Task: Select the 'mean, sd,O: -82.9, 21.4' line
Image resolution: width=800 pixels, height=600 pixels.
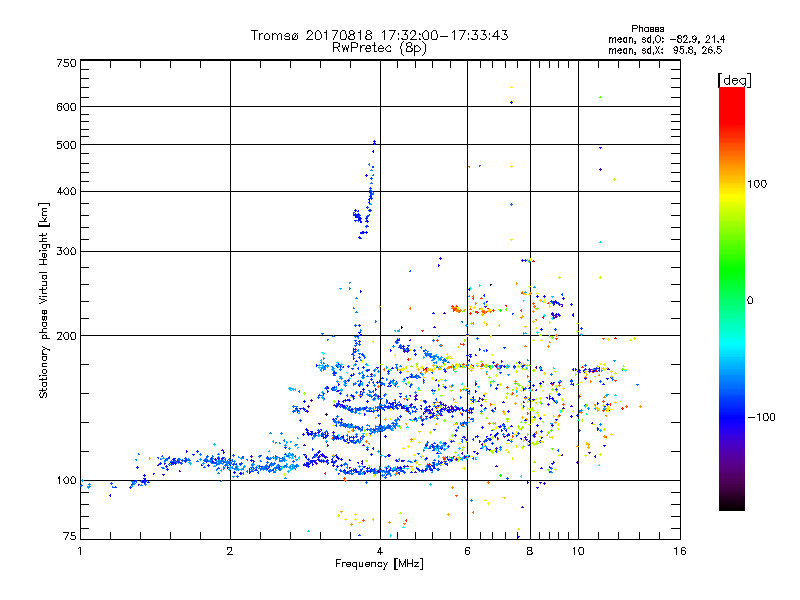Action: (666, 40)
